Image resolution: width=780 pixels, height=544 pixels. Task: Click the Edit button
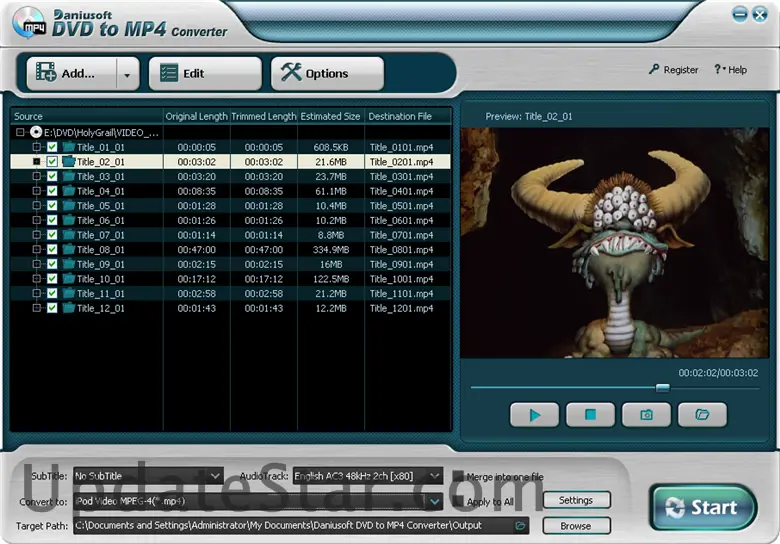point(205,74)
